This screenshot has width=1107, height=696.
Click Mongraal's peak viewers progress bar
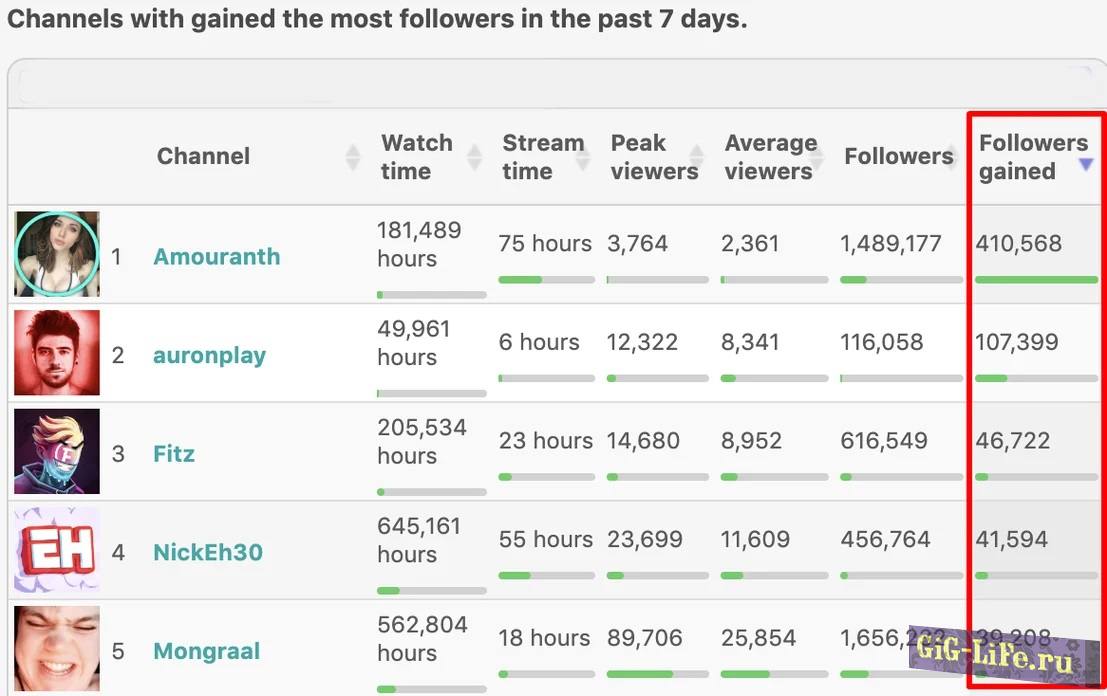point(657,674)
